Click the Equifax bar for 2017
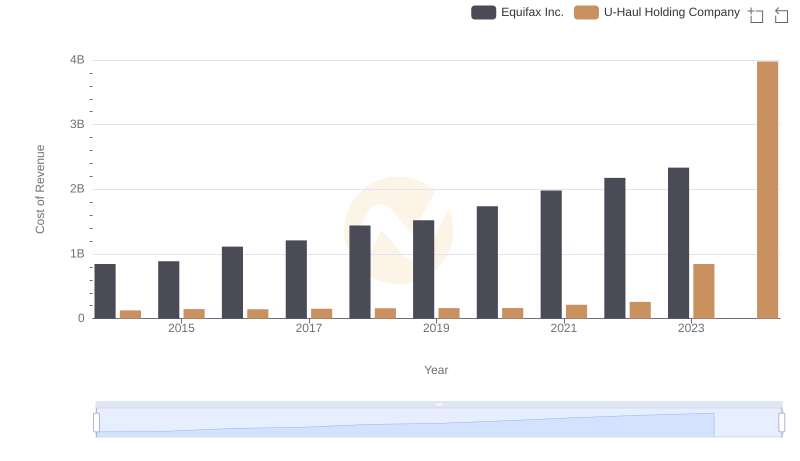Image resolution: width=800 pixels, height=461 pixels. (296, 279)
